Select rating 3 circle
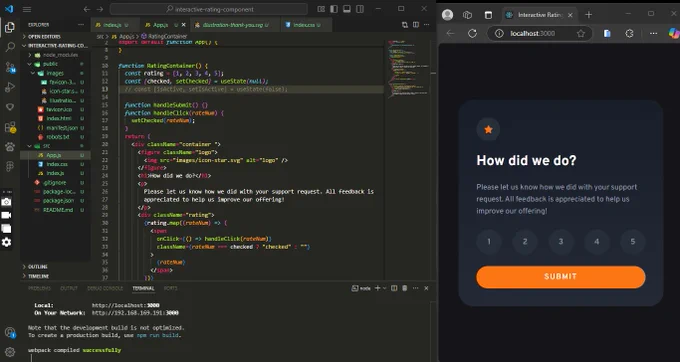 (x=561, y=241)
